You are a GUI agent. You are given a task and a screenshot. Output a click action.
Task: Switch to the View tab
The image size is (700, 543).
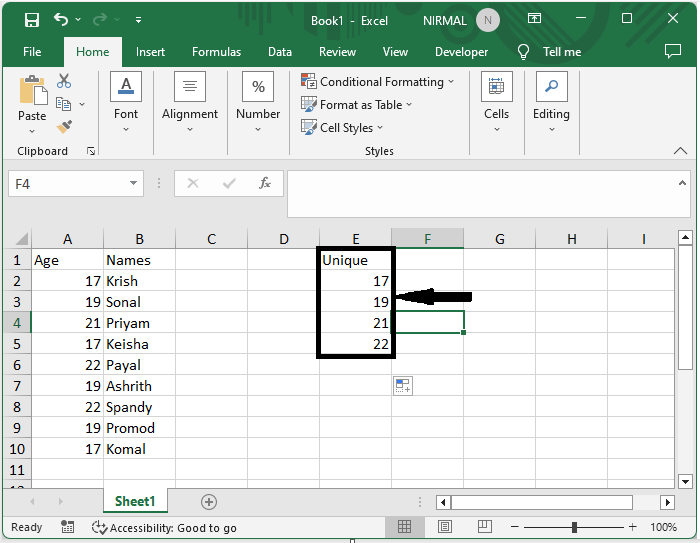395,52
